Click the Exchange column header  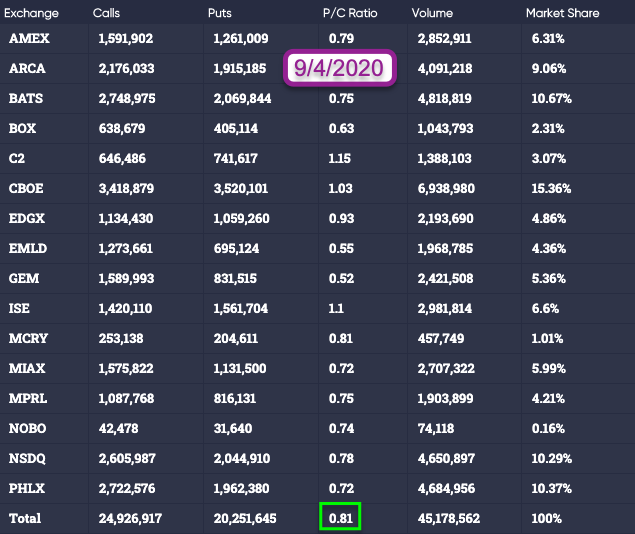click(31, 13)
